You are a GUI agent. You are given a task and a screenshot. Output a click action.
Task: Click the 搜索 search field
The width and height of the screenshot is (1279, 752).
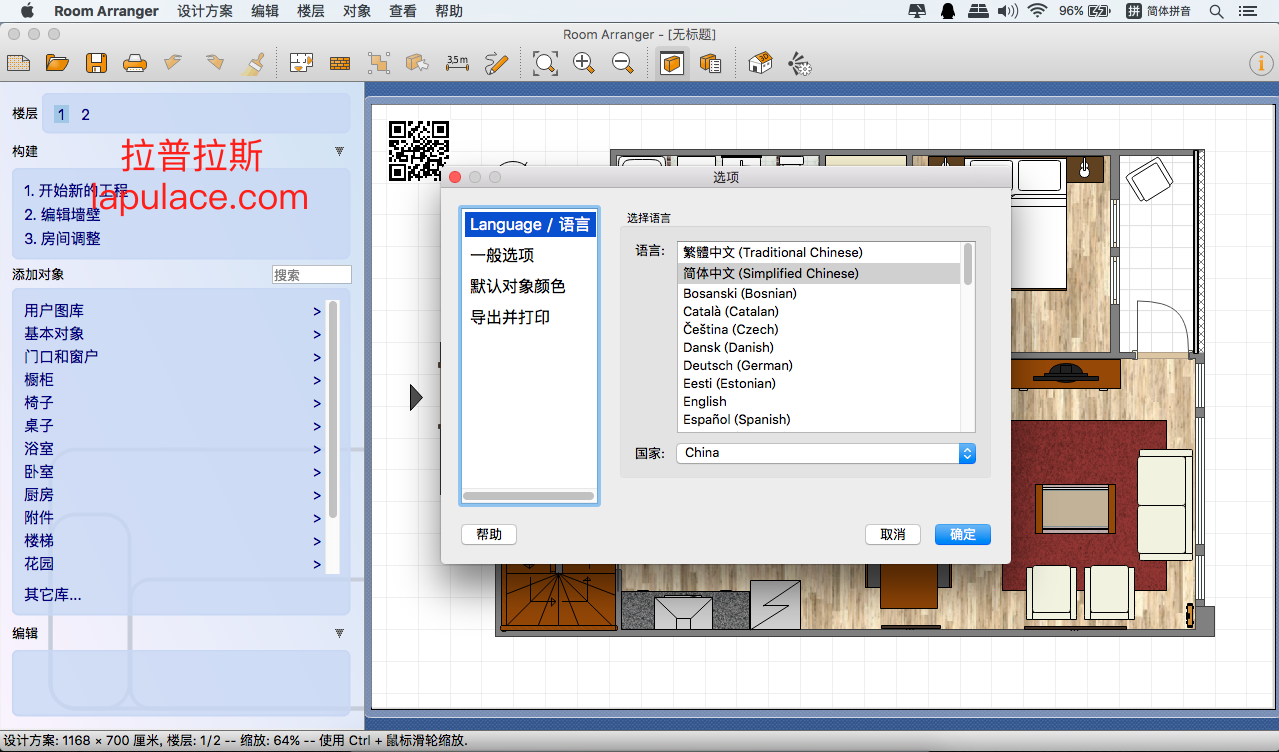[x=312, y=275]
